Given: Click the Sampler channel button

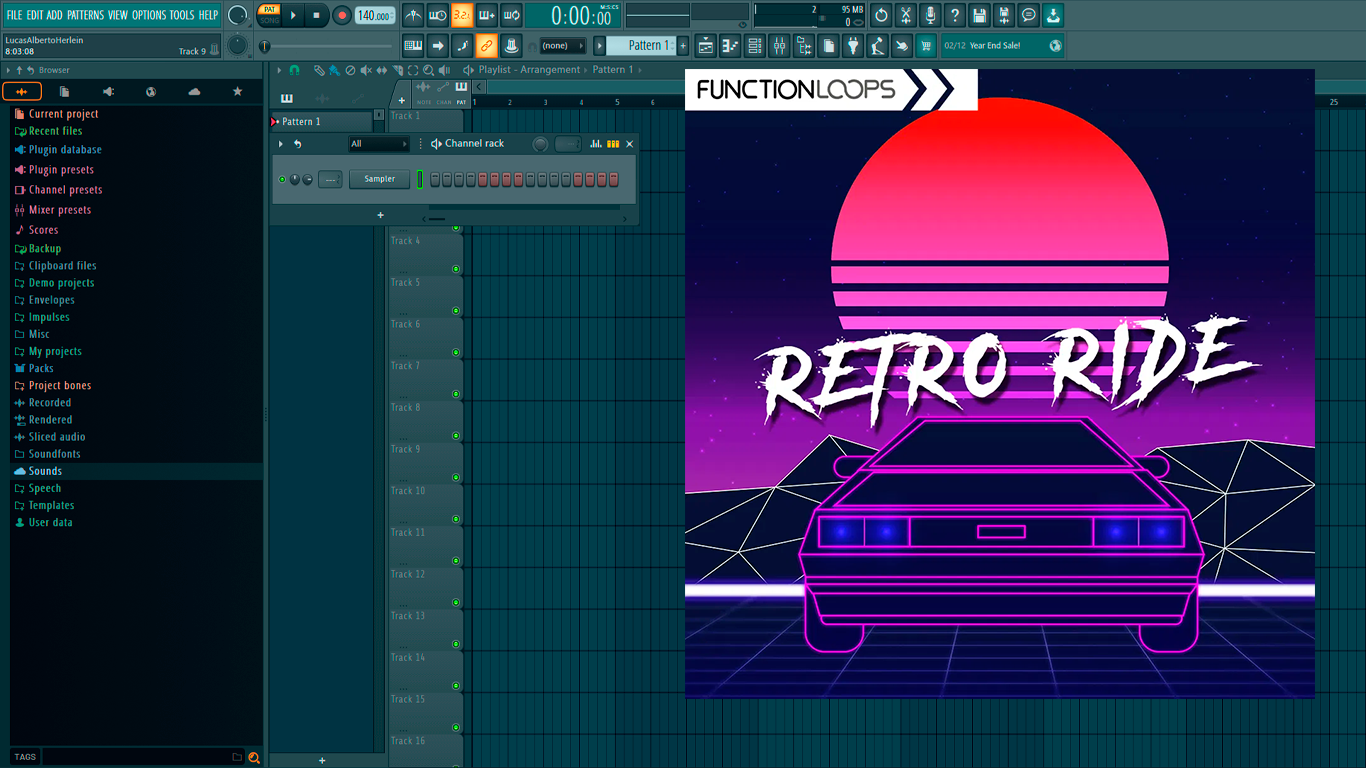Looking at the screenshot, I should click(380, 179).
